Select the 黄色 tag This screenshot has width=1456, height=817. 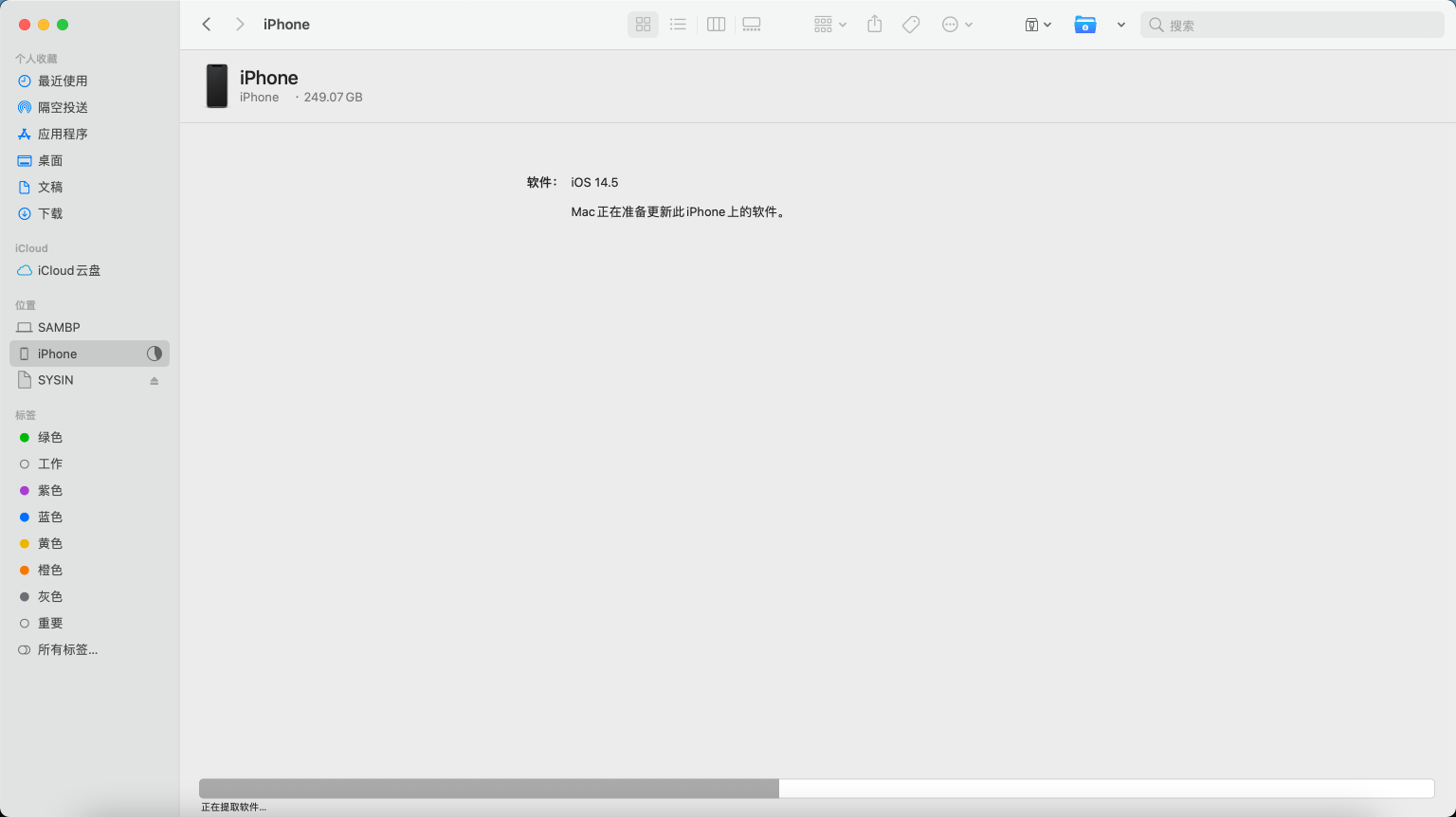pos(89,543)
